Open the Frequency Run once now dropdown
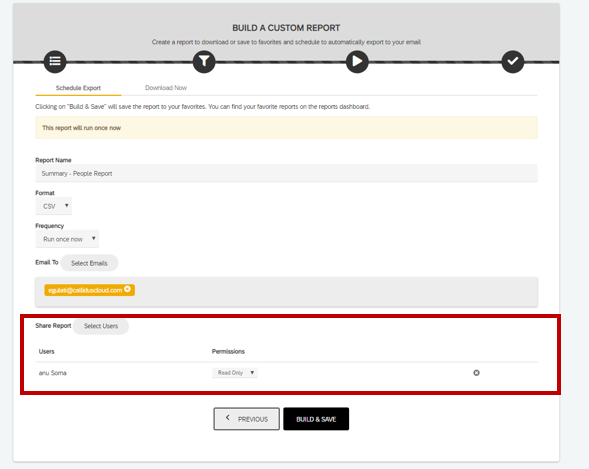This screenshot has width=589, height=469. (67, 239)
